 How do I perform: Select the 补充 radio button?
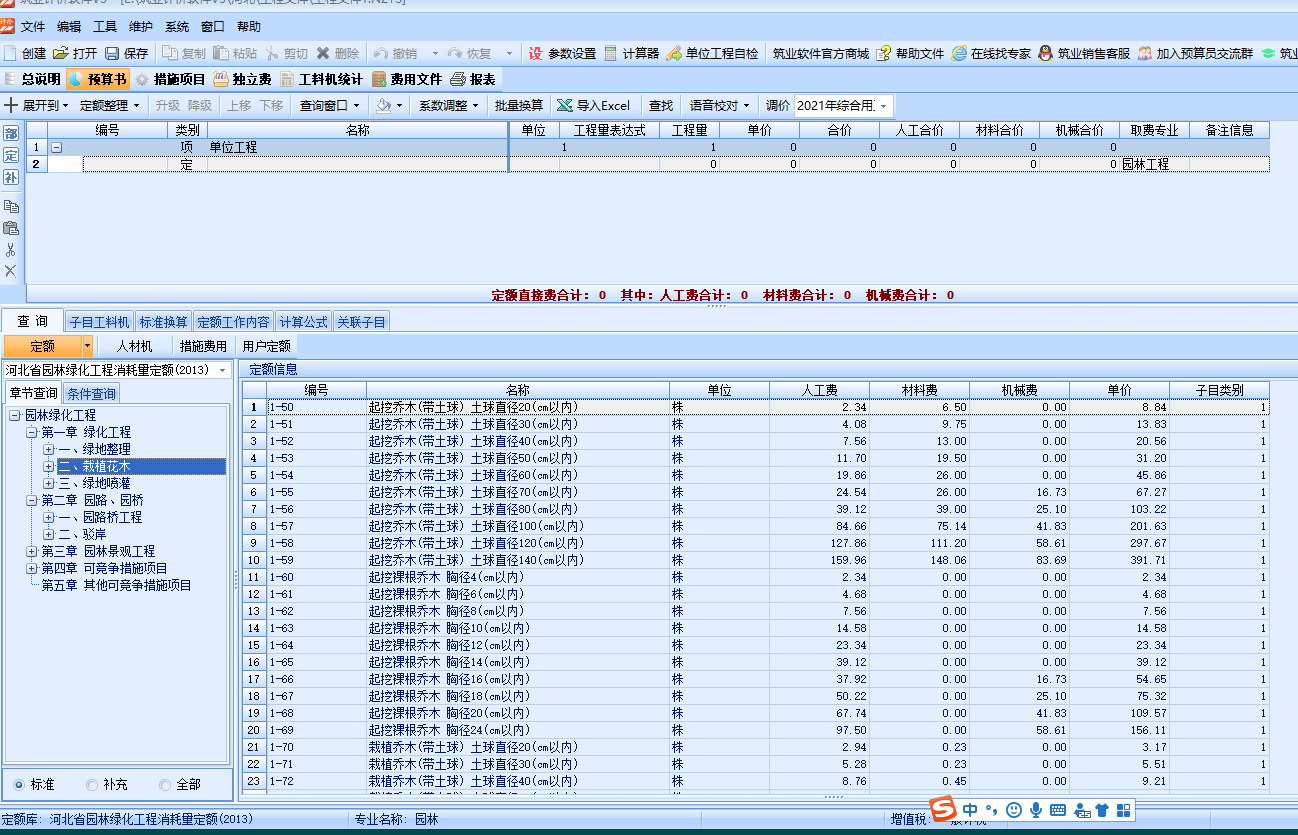(x=92, y=785)
